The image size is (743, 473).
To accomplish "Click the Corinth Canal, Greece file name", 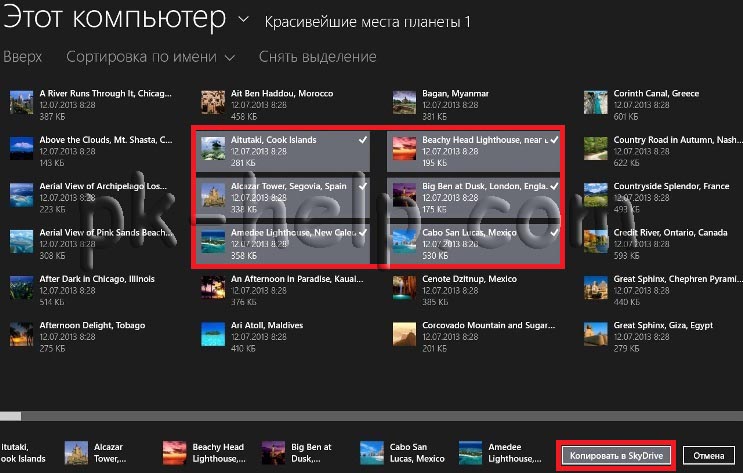I will click(656, 93).
